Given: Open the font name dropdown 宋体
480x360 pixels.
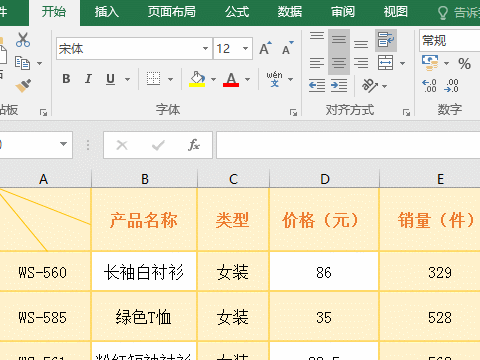Looking at the screenshot, I should point(205,49).
